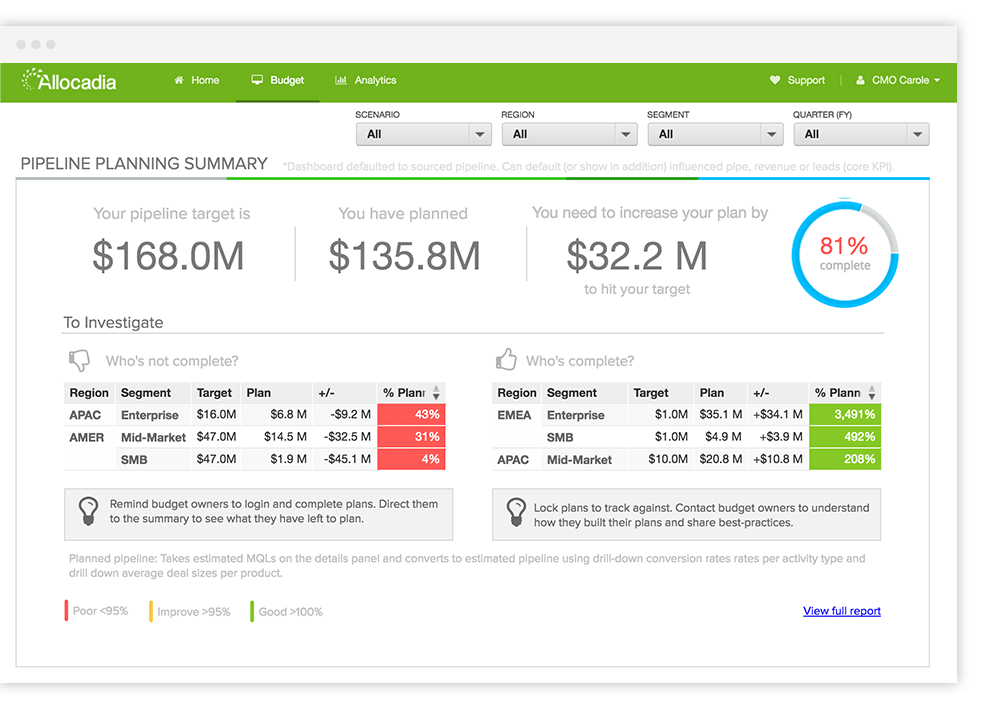Screen dimensions: 1000x712
Task: Click Mid-Market segment in AMER row
Action: 153,437
